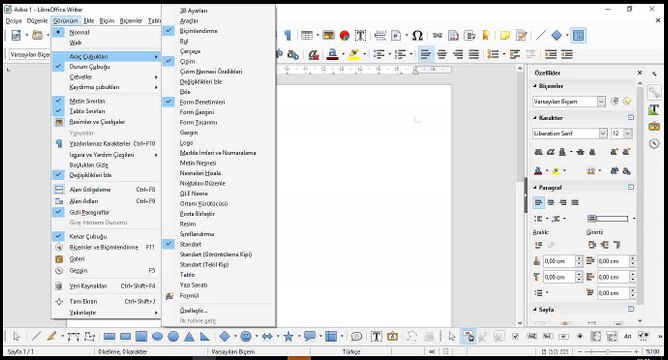Open the Kaydırma çubukları submenu
668x360 pixels.
pos(106,87)
